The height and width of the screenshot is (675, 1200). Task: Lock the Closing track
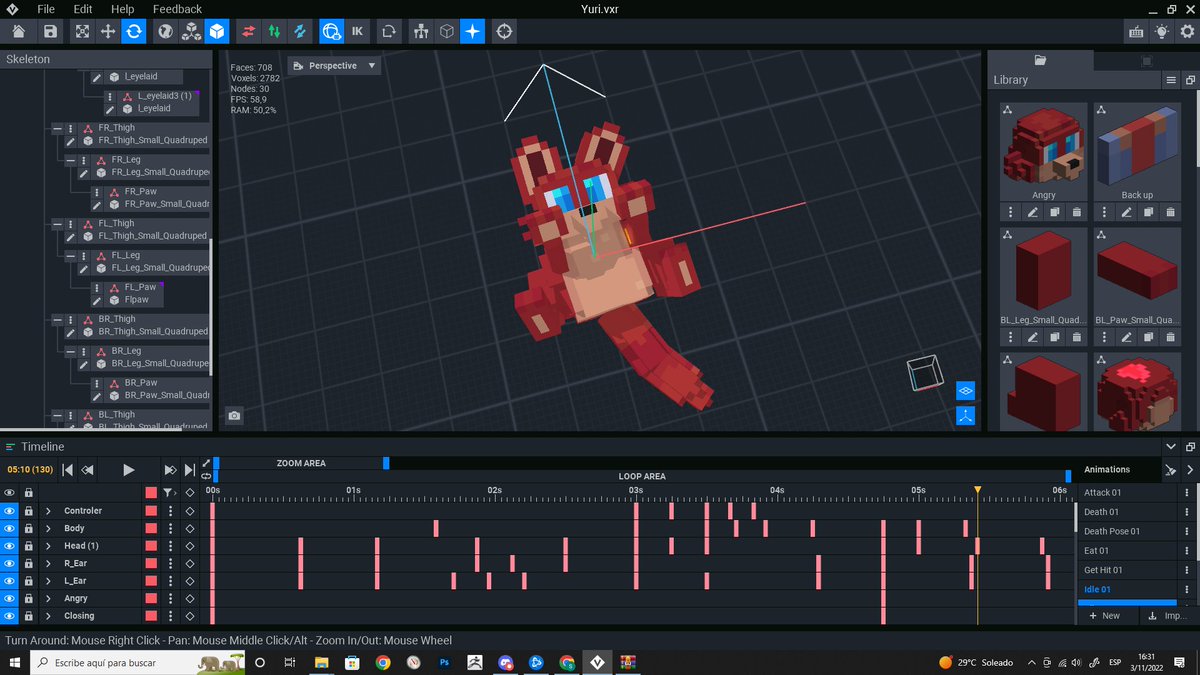click(x=29, y=616)
